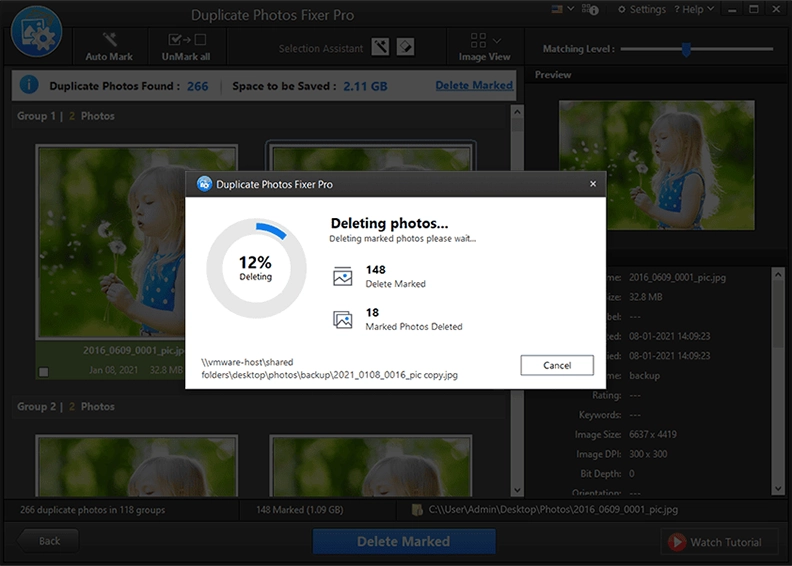
Task: Click the status bar path C:\User\Admin\Desktop\Photos
Action: (x=553, y=509)
